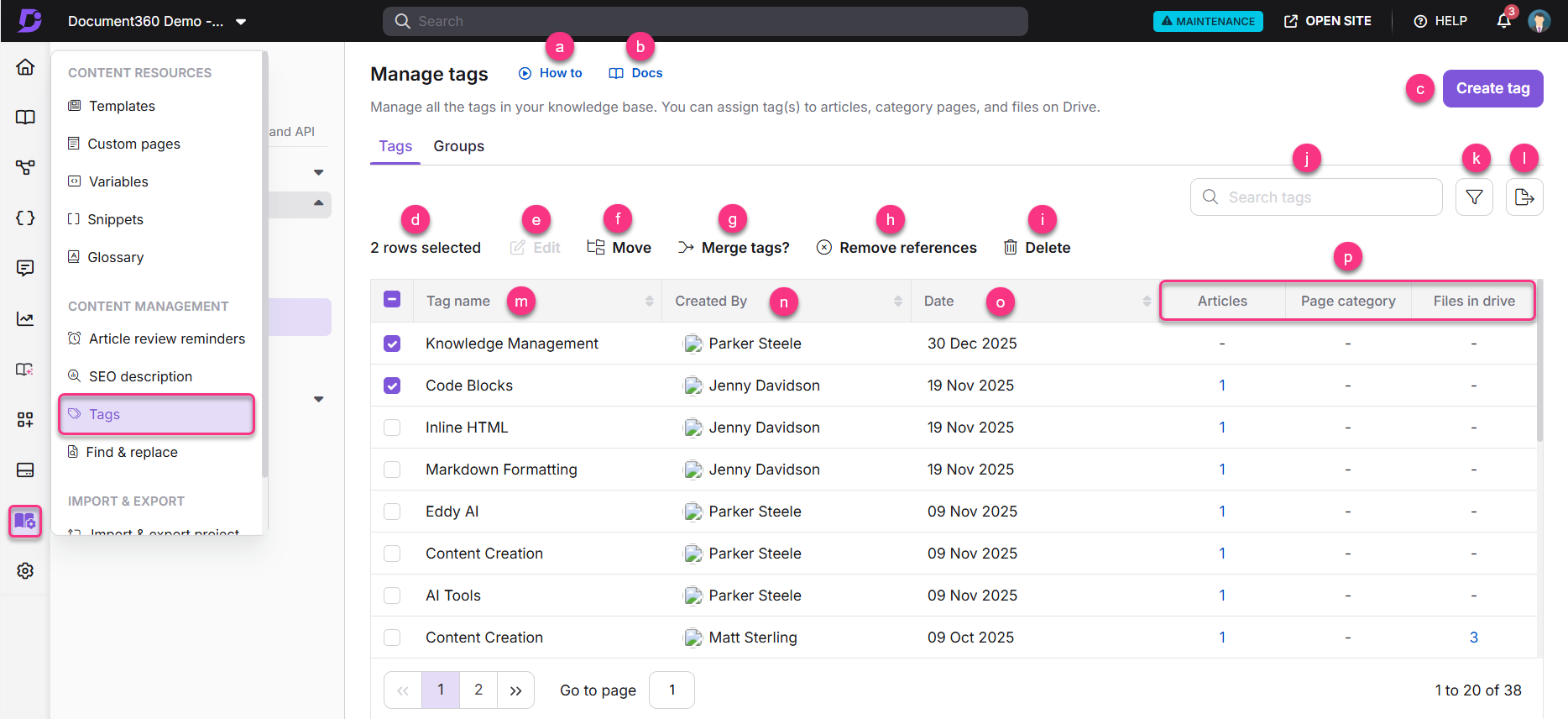Sort by Created By column arrows
Image resolution: width=1568 pixels, height=719 pixels.
898,301
